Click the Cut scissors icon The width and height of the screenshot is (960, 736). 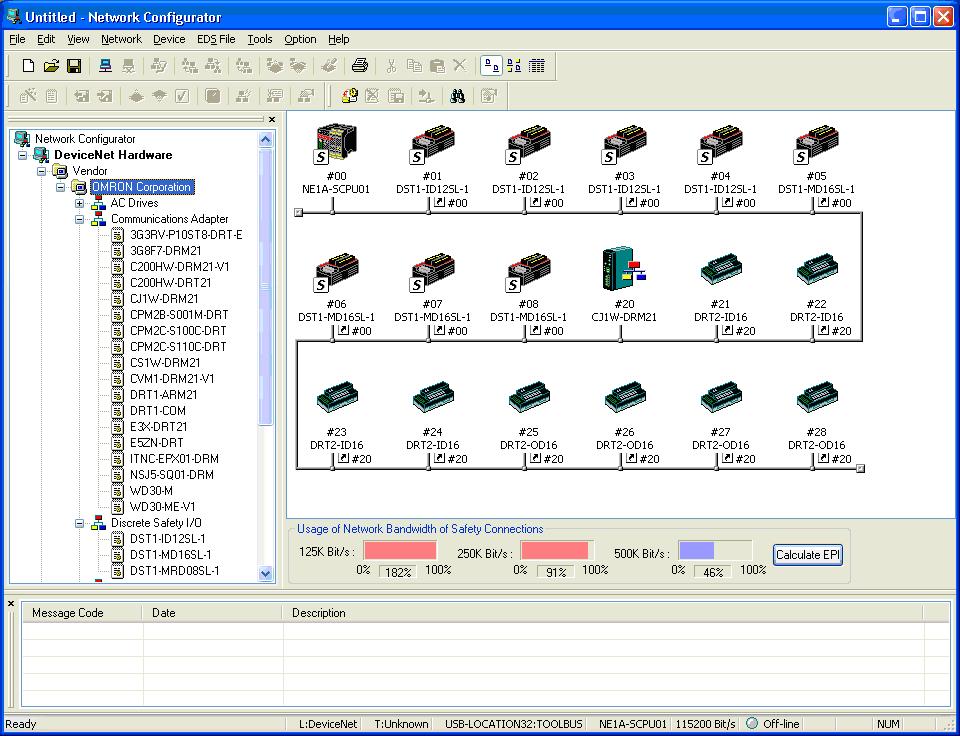(391, 66)
